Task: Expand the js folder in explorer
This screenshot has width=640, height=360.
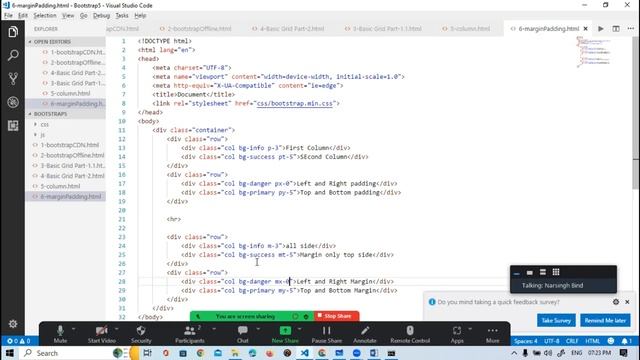Action: (42, 134)
